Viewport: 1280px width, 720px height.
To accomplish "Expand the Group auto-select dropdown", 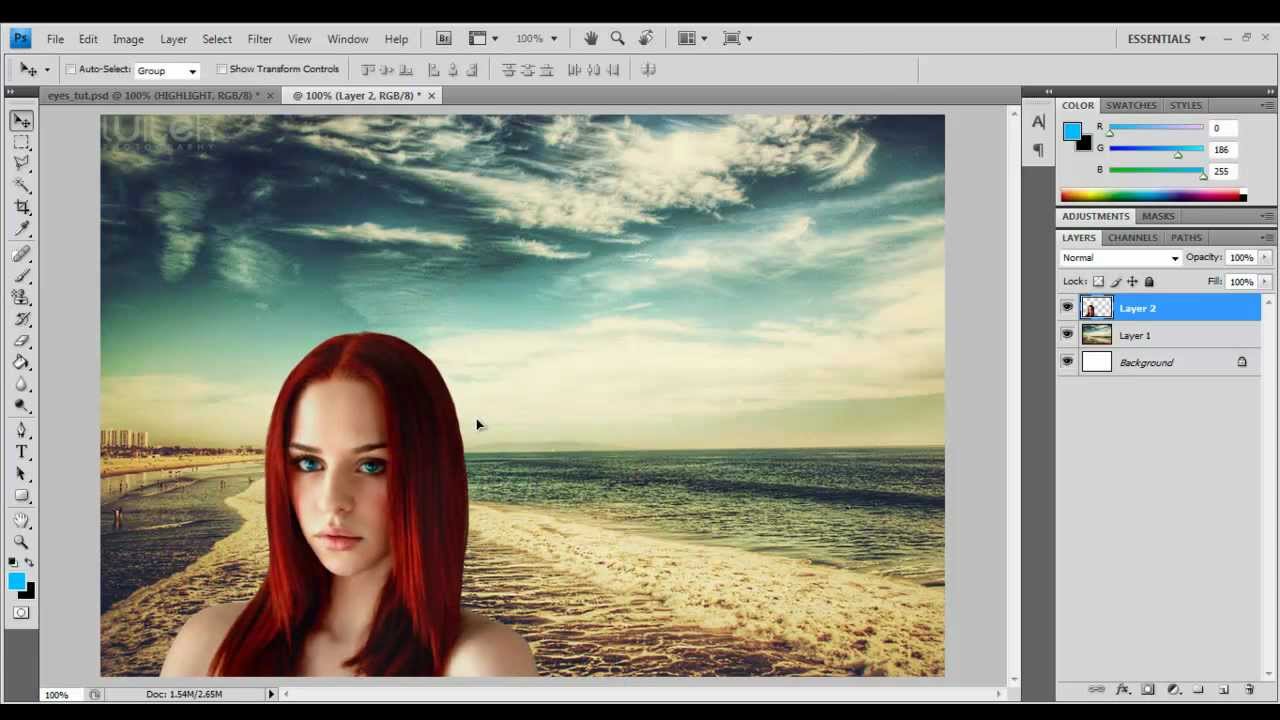I will click(x=167, y=70).
